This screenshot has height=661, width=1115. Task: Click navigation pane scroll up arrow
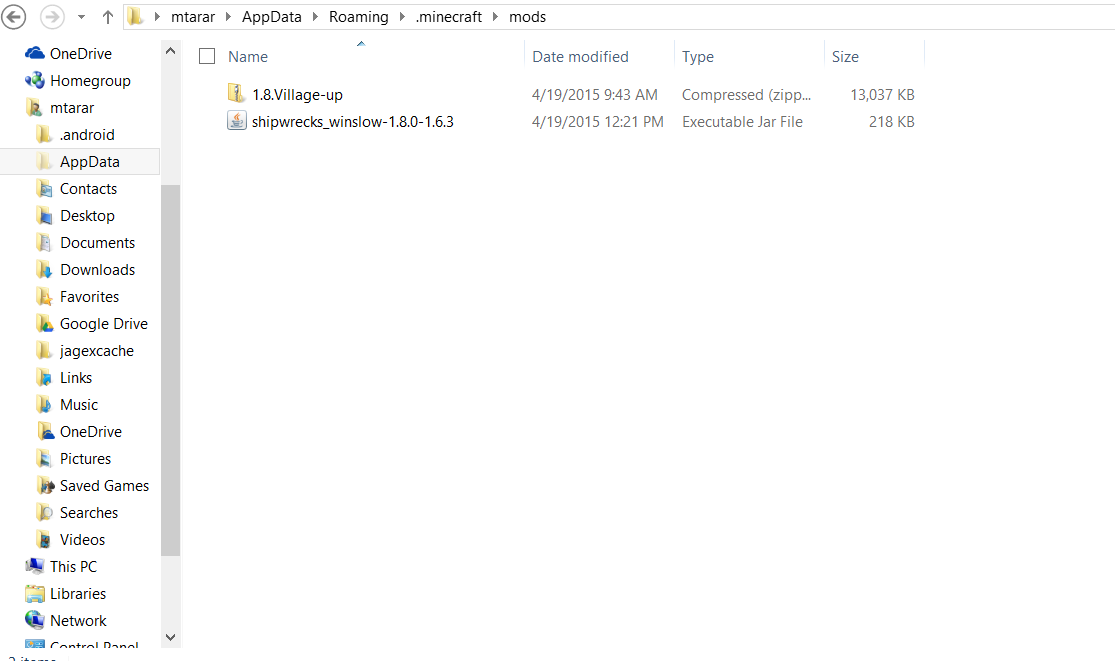(x=170, y=51)
